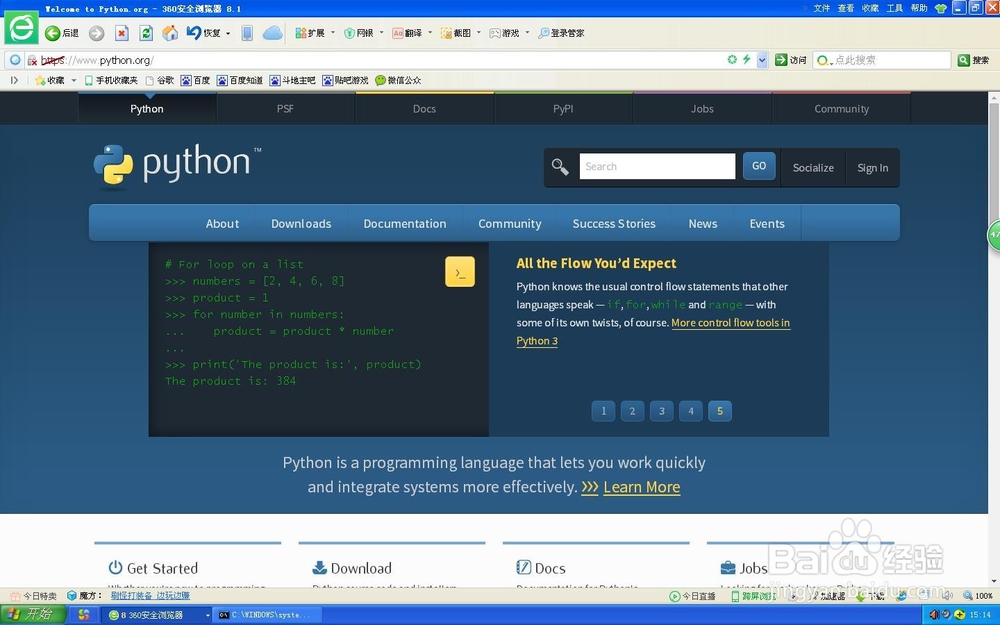Open the 扩展 extensions button

point(310,33)
